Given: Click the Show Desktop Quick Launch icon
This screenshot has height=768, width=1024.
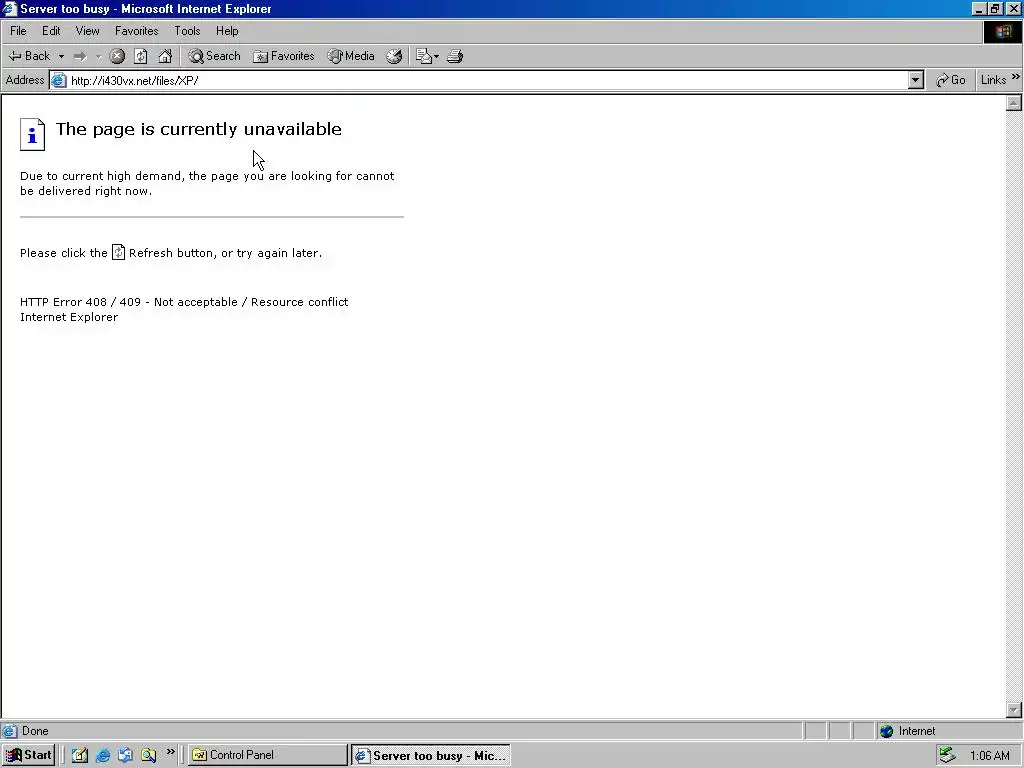Looking at the screenshot, I should [80, 755].
